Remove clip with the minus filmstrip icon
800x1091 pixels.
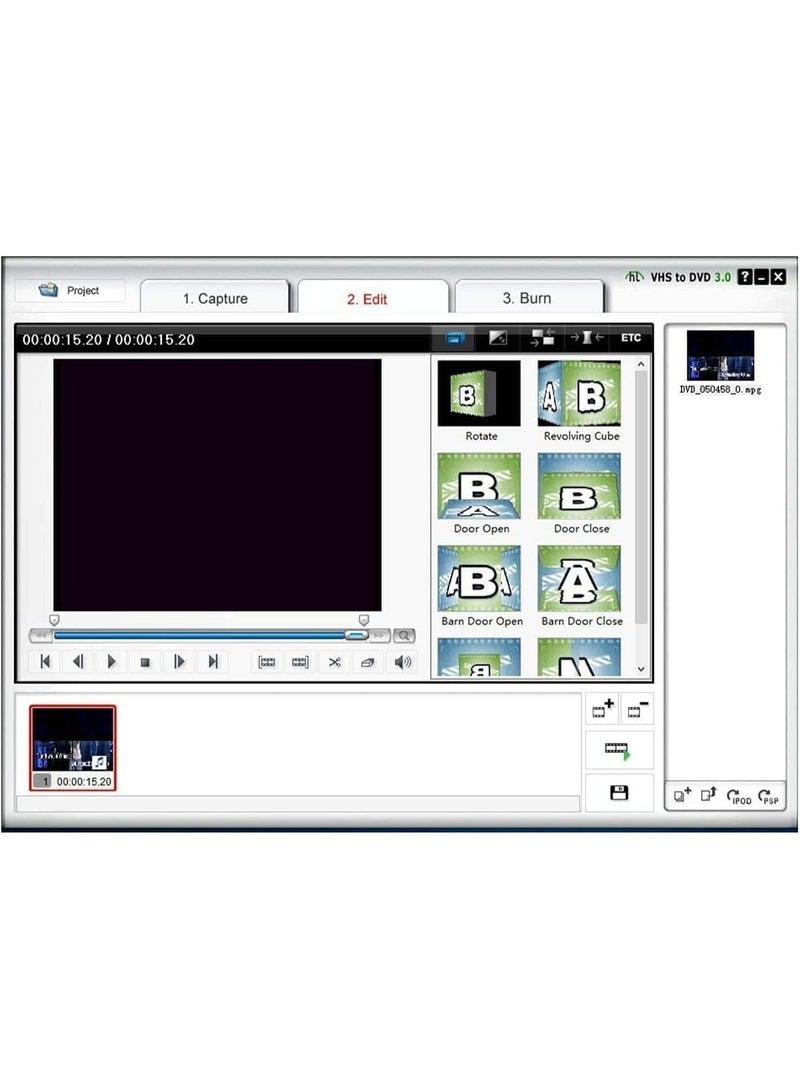637,708
